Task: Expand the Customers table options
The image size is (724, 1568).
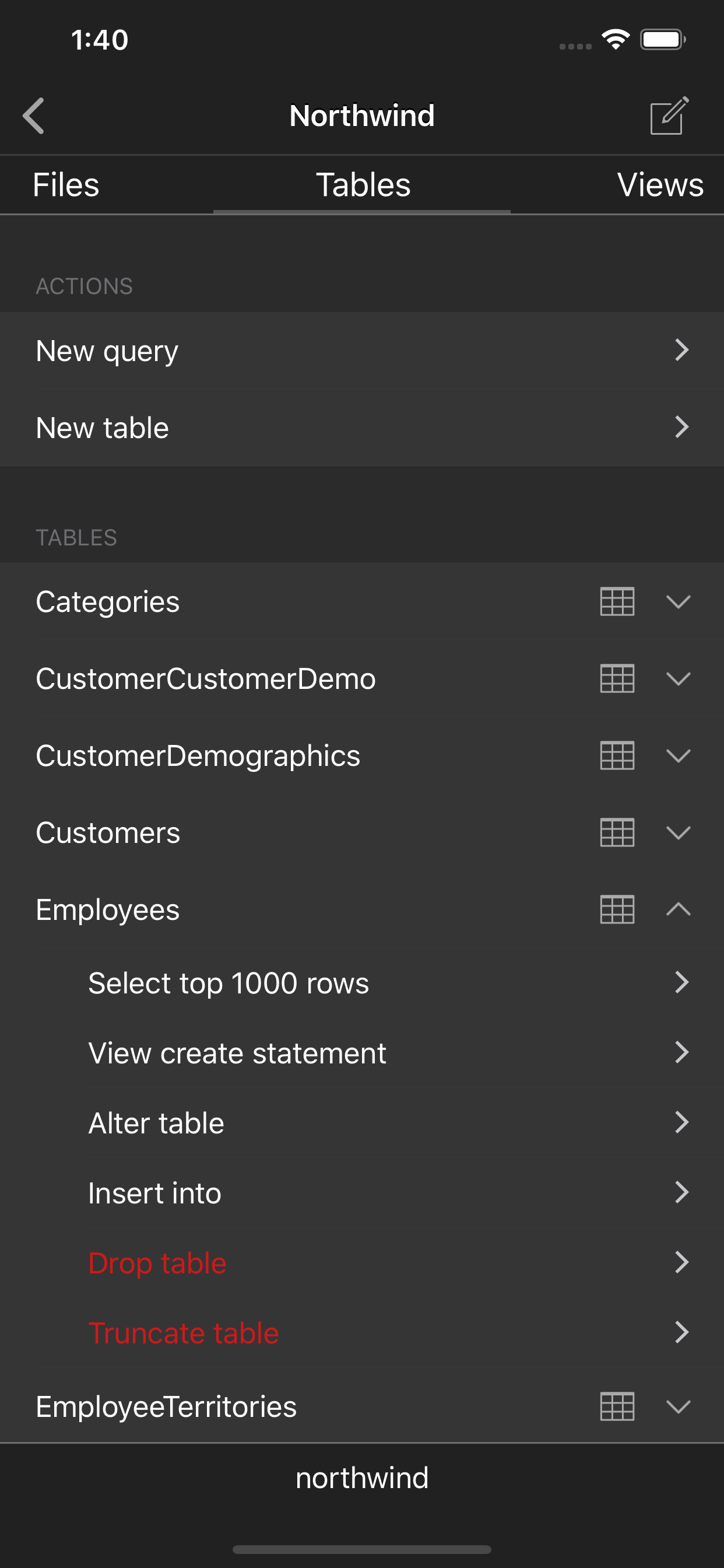Action: (x=679, y=832)
